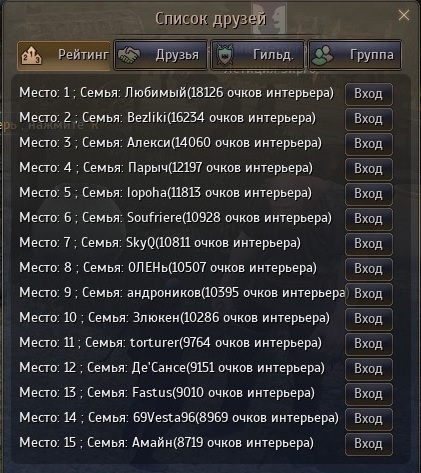Click Вход for family Любимый
The width and height of the screenshot is (421, 473).
point(369,94)
